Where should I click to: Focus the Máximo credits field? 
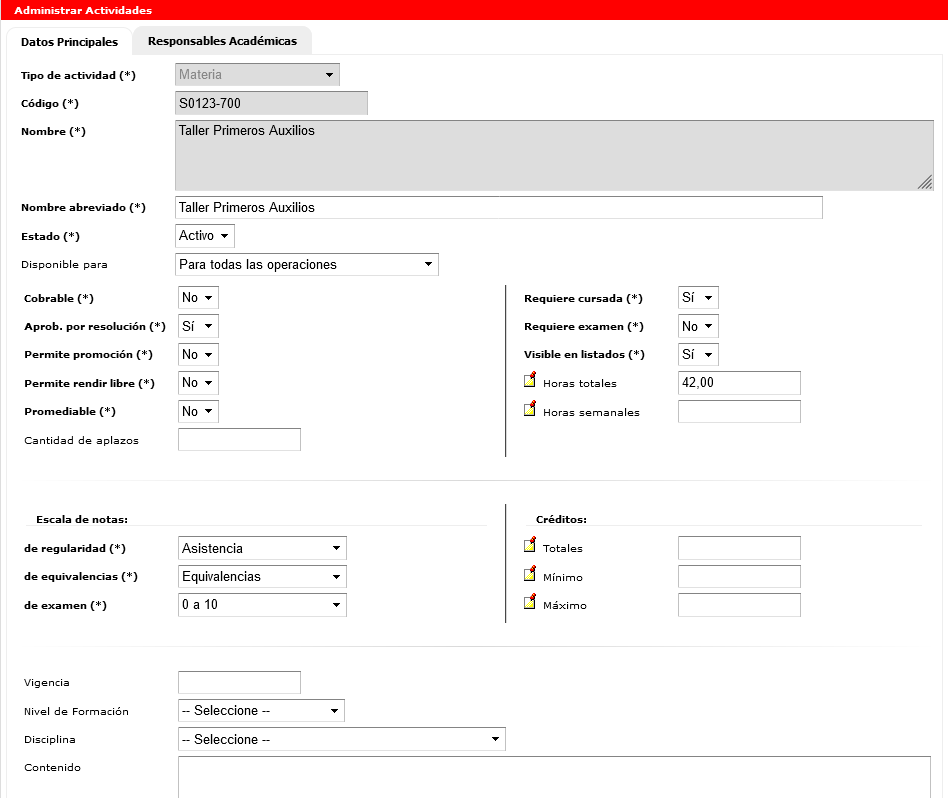click(x=739, y=605)
